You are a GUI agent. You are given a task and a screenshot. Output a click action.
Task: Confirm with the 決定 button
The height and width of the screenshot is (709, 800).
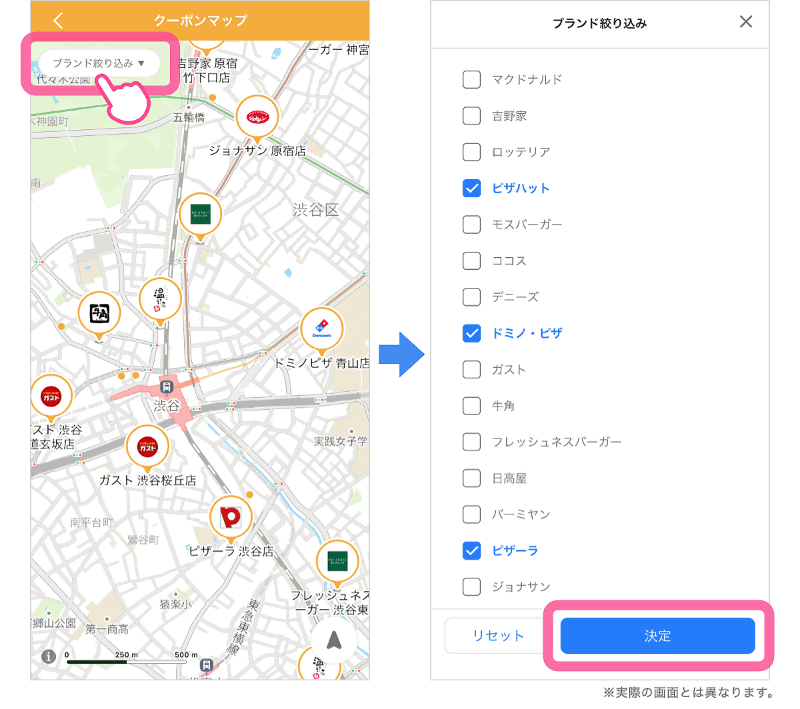tap(657, 636)
